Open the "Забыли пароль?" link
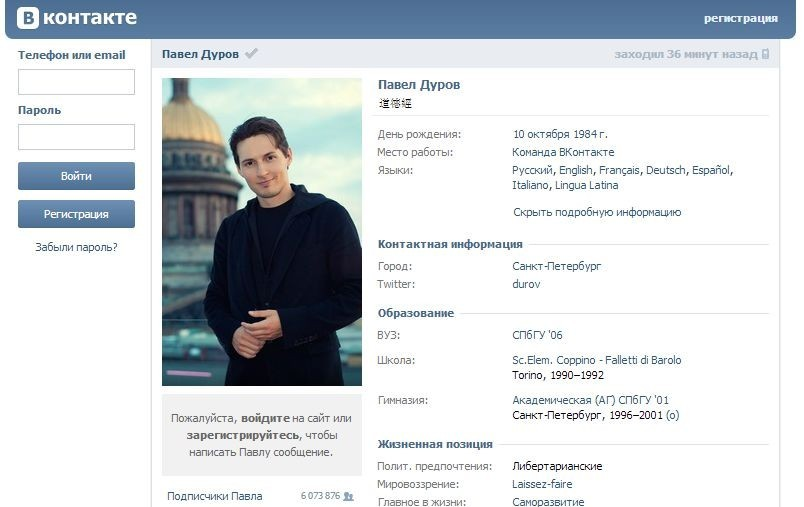Image resolution: width=804 pixels, height=507 pixels. point(76,246)
